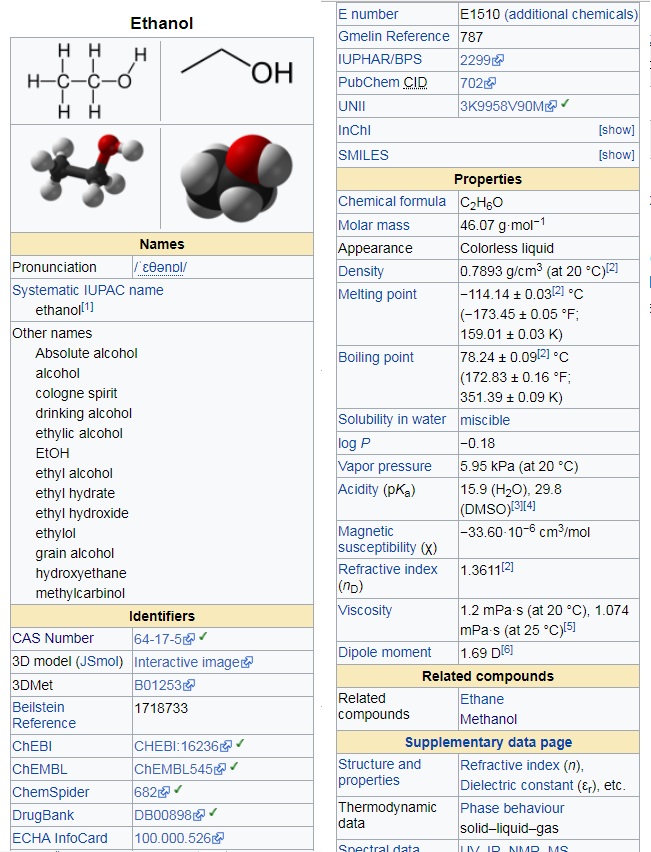This screenshot has width=651, height=852.
Task: Open PubChem CID 702
Action: pos(471,83)
